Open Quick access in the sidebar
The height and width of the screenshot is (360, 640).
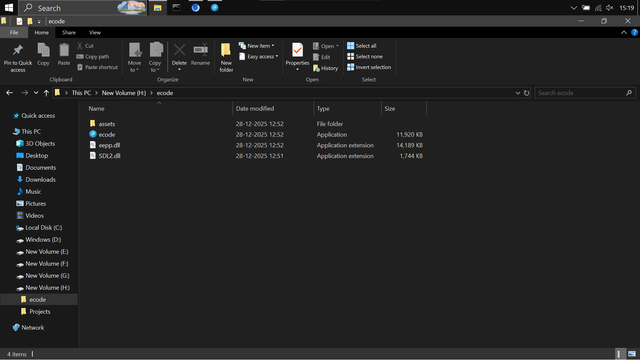pyautogui.click(x=38, y=116)
